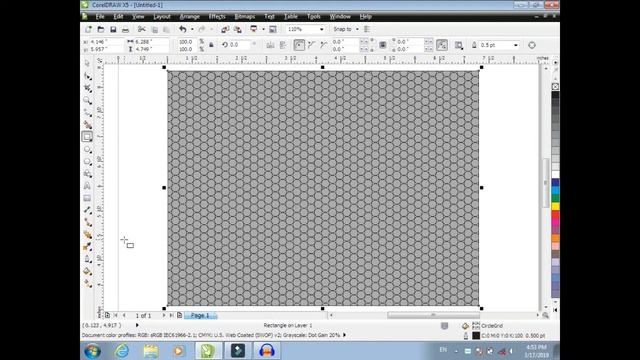
Task: Click the next page navigation arrow
Action: [164, 316]
